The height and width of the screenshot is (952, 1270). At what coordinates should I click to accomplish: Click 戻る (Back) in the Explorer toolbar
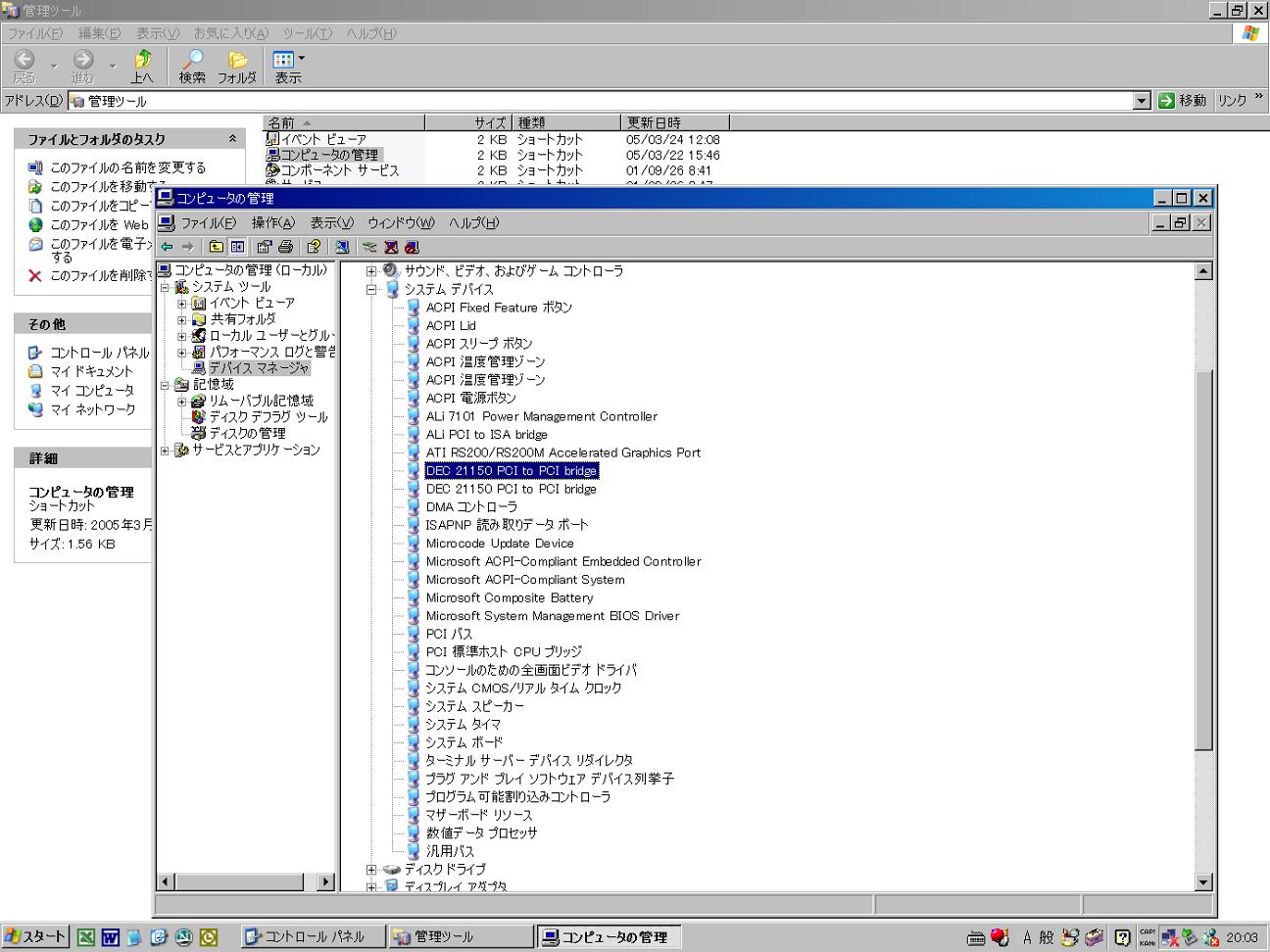point(24,67)
